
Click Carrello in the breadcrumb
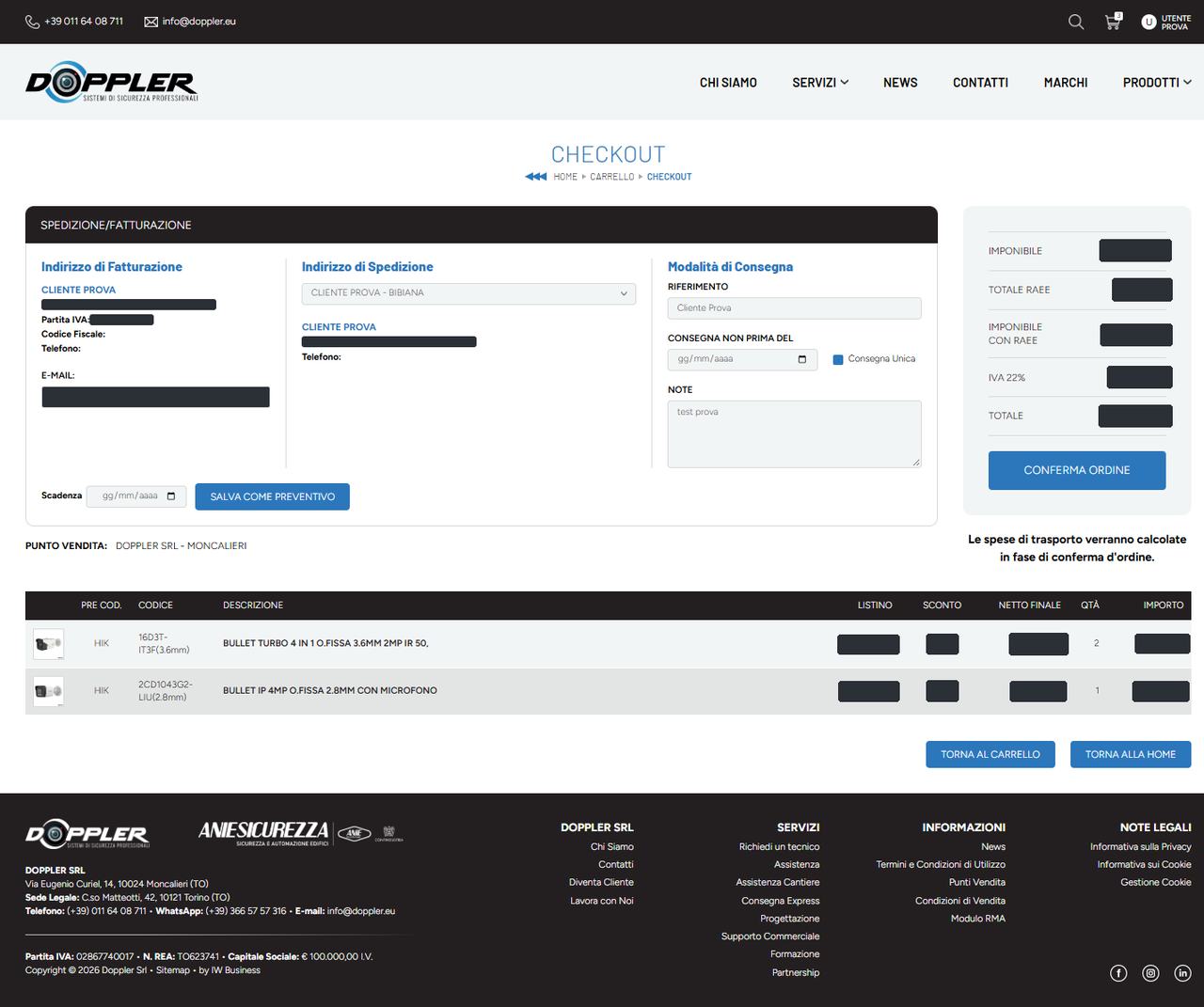point(612,177)
